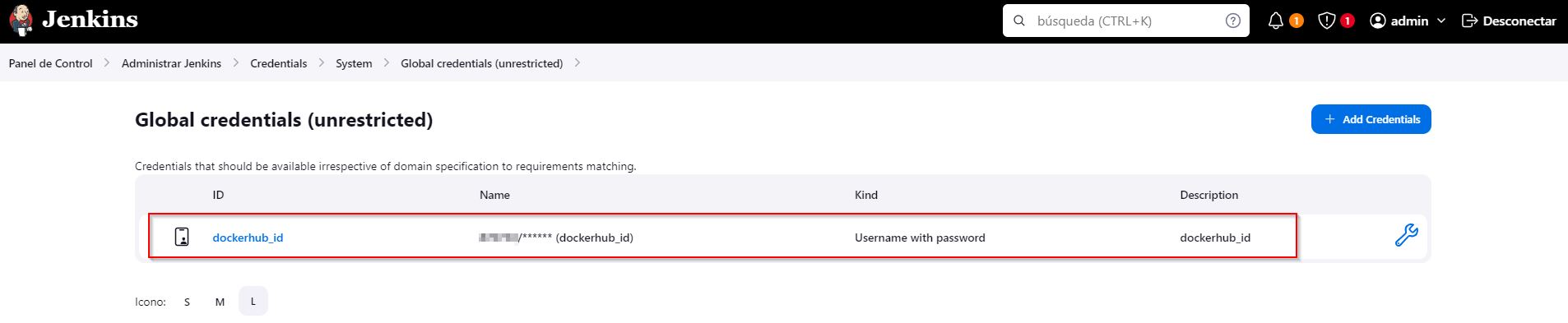Click the wrench icon to update dockerhub_id

[1406, 236]
